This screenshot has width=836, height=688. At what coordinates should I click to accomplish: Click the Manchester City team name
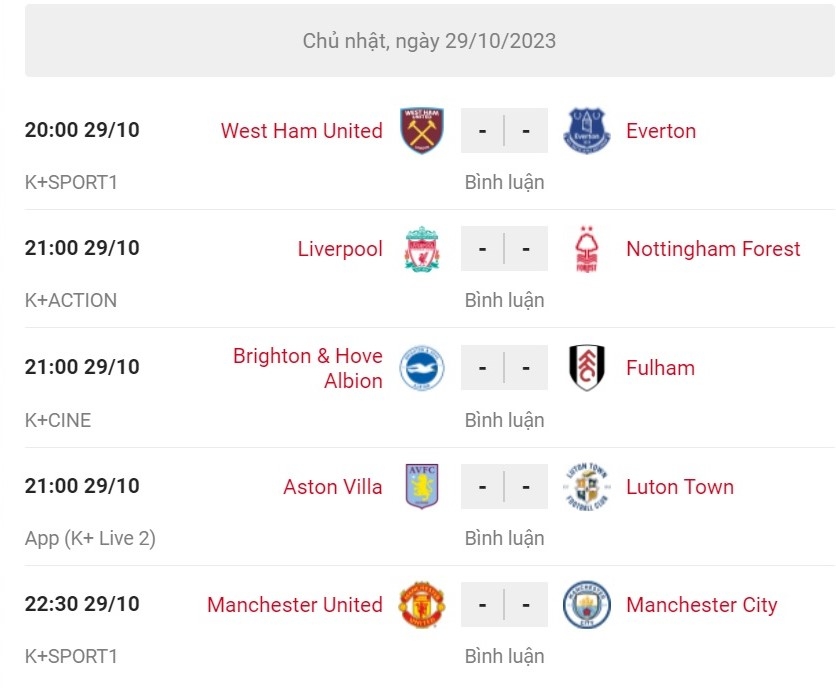coord(701,605)
